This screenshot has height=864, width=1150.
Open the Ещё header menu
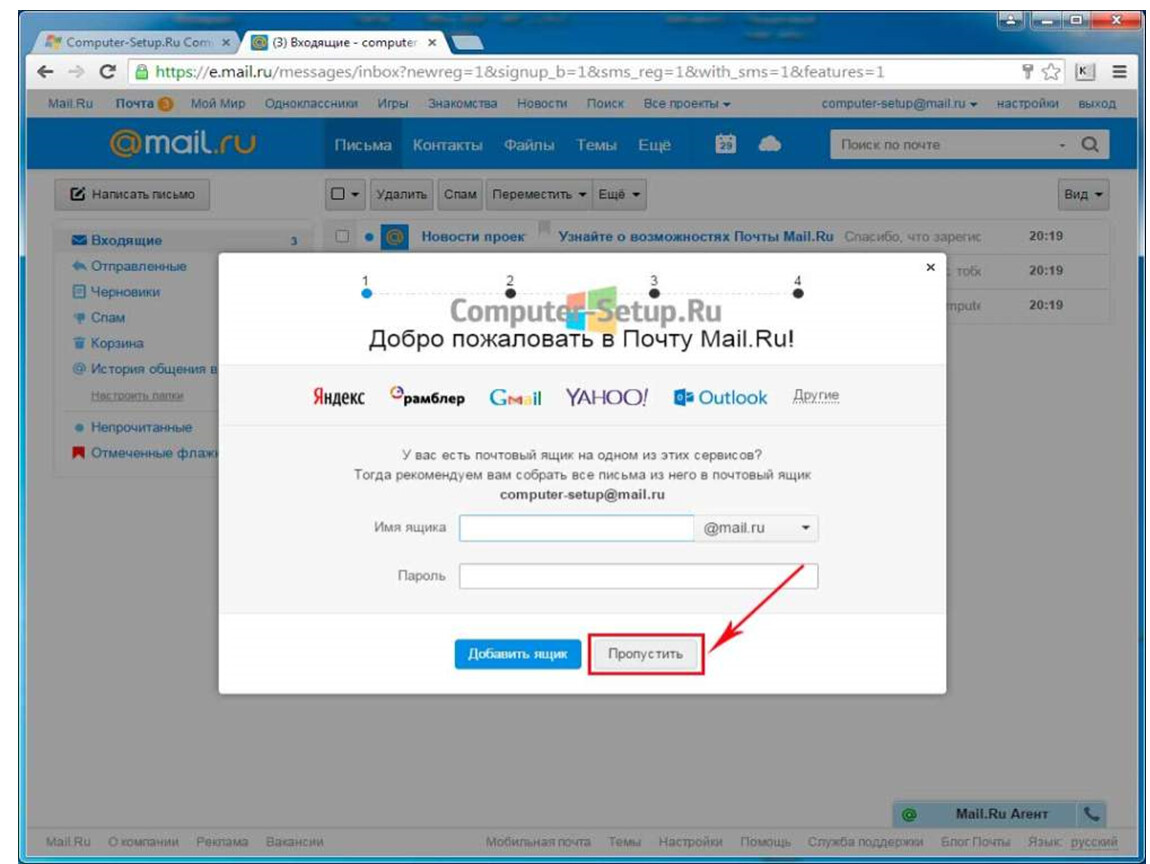click(x=654, y=144)
